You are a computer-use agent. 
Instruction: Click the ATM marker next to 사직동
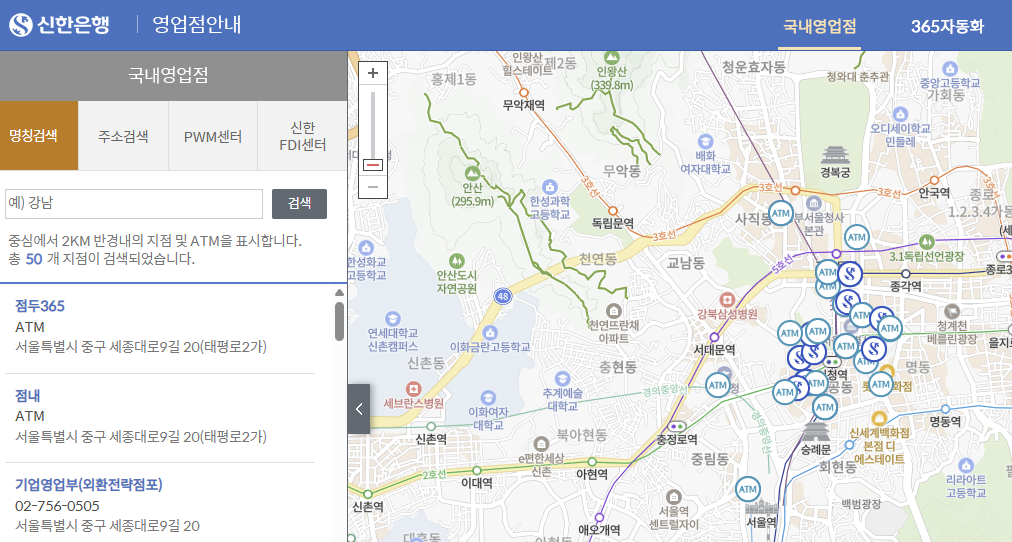(x=780, y=213)
